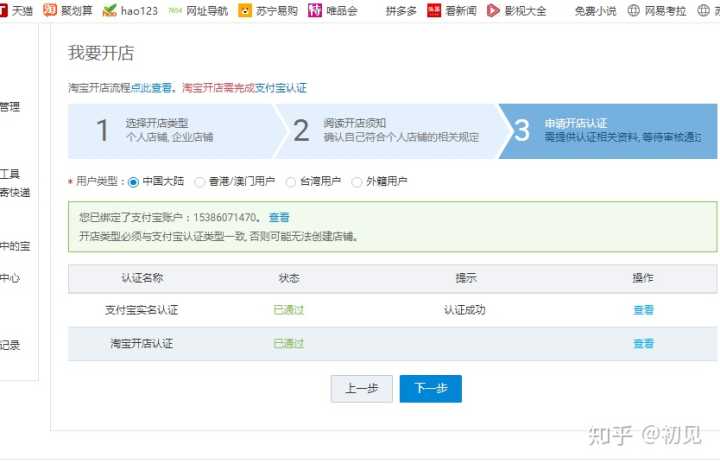Screen dimensions: 720x464
Task: Open the 影视大全 bookmark icon
Action: tap(494, 11)
